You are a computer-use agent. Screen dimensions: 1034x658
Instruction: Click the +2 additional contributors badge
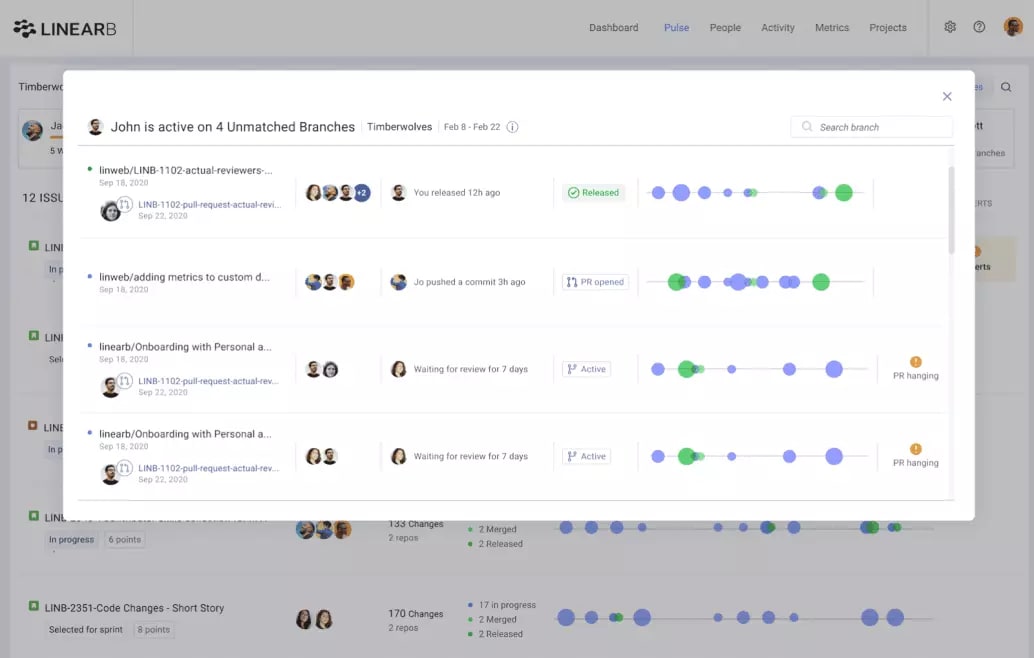(361, 193)
